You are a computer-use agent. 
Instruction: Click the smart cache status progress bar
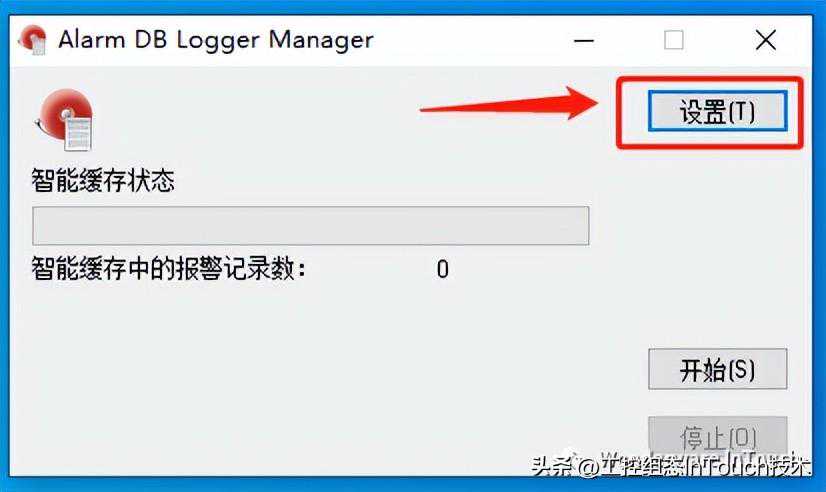(x=311, y=226)
